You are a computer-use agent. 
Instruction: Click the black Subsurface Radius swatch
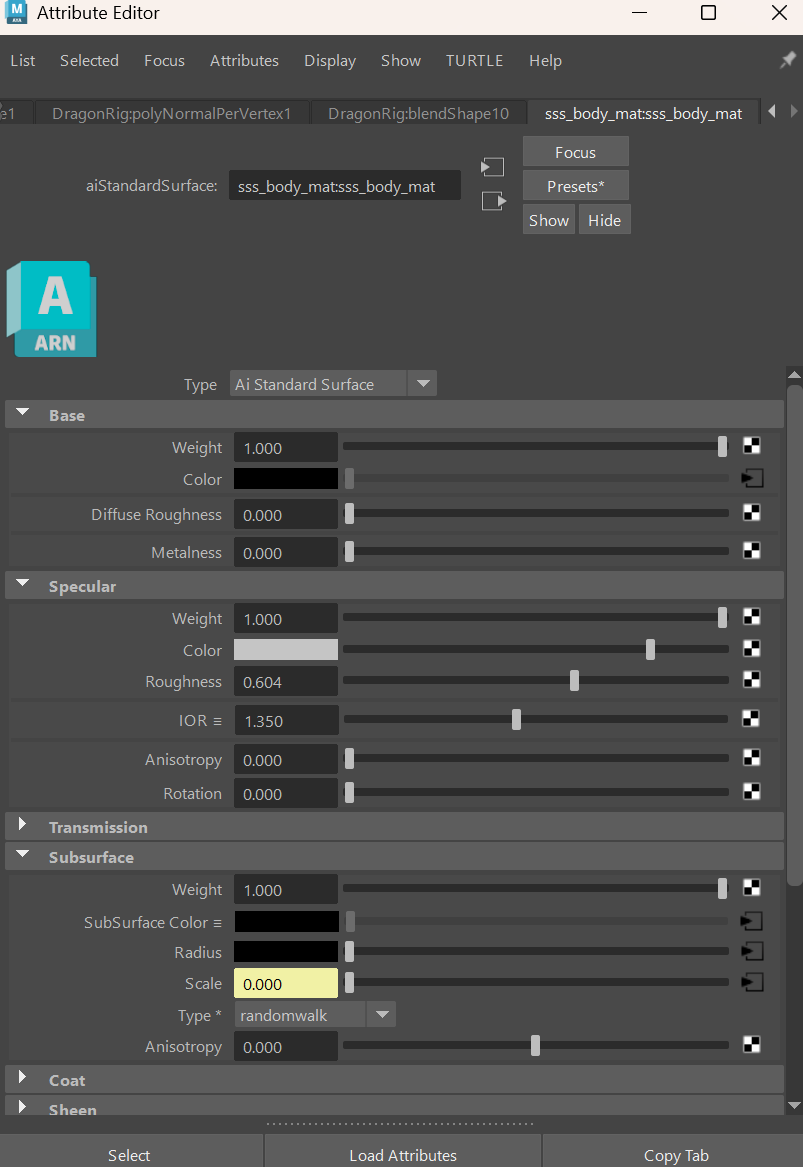[x=286, y=951]
